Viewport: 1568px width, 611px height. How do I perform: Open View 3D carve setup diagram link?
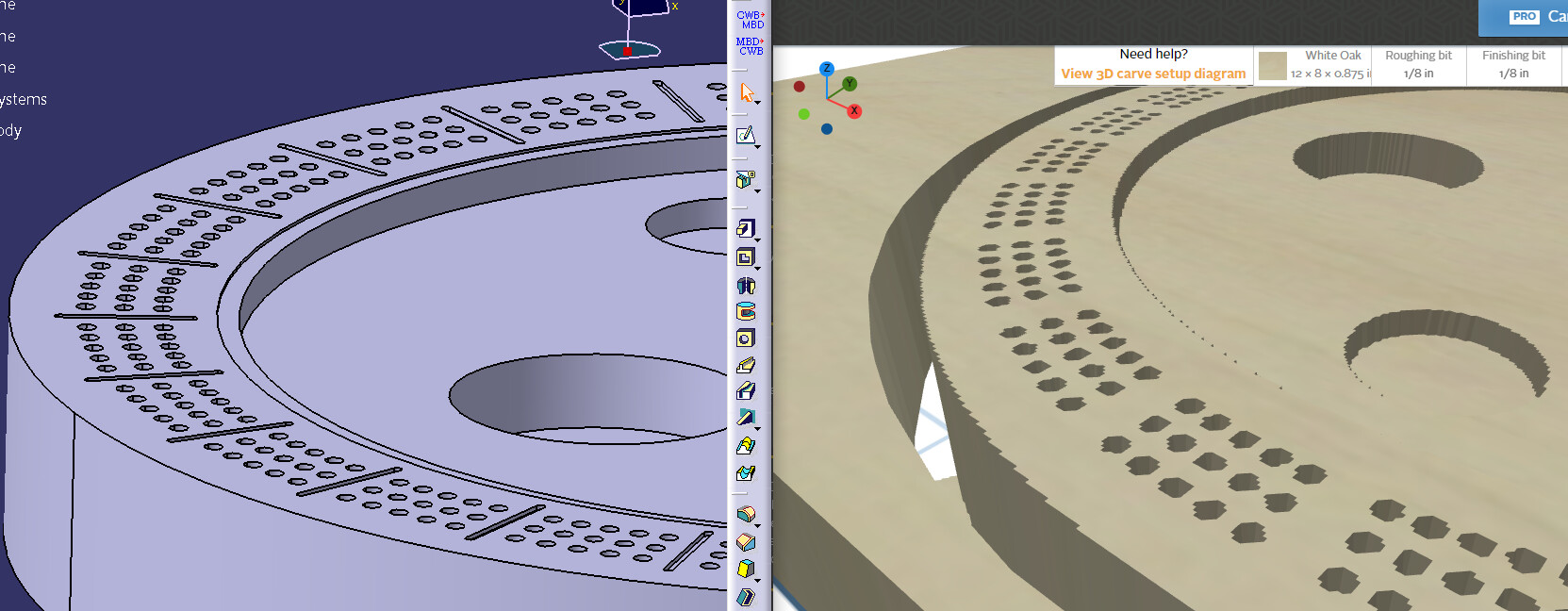point(1153,74)
